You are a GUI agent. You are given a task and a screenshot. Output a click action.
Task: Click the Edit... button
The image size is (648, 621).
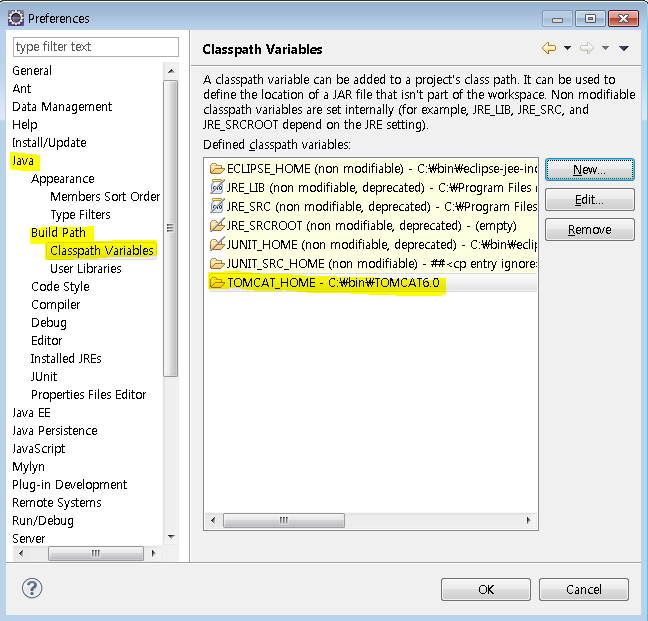(589, 200)
